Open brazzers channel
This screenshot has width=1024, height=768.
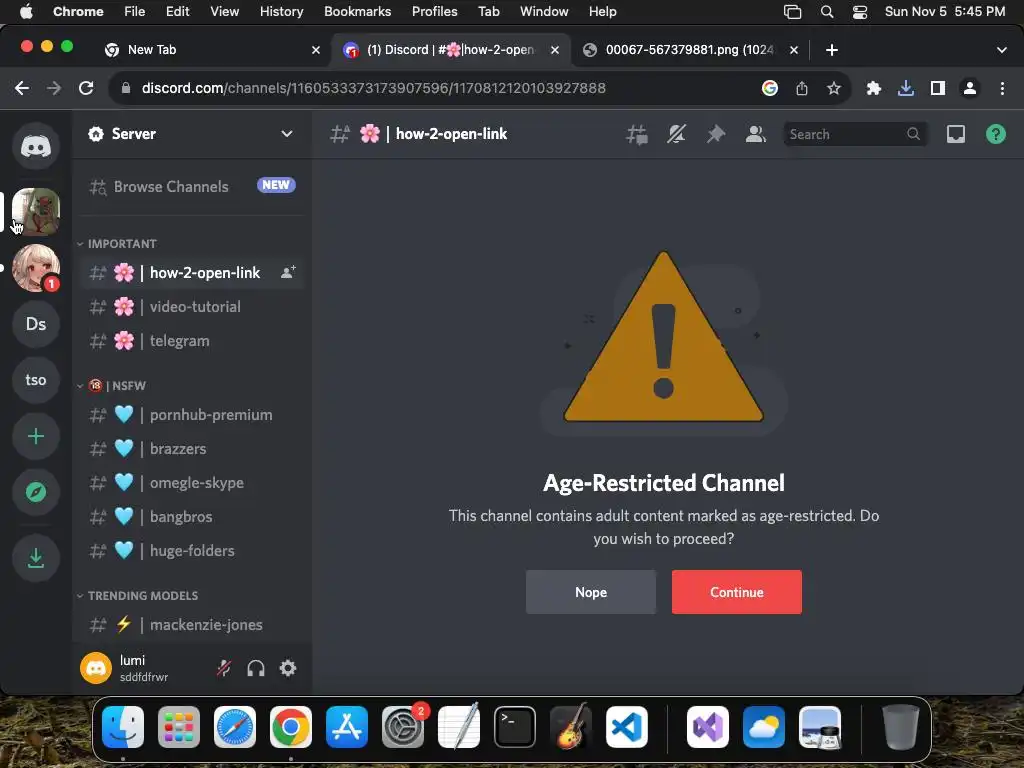pos(191,449)
